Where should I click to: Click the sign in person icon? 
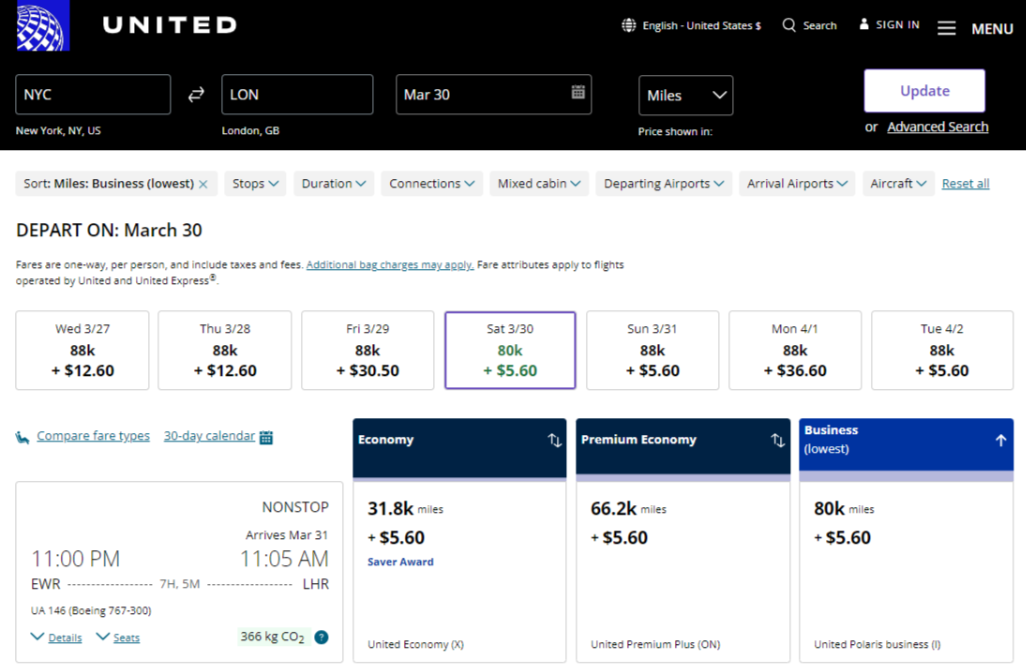864,24
